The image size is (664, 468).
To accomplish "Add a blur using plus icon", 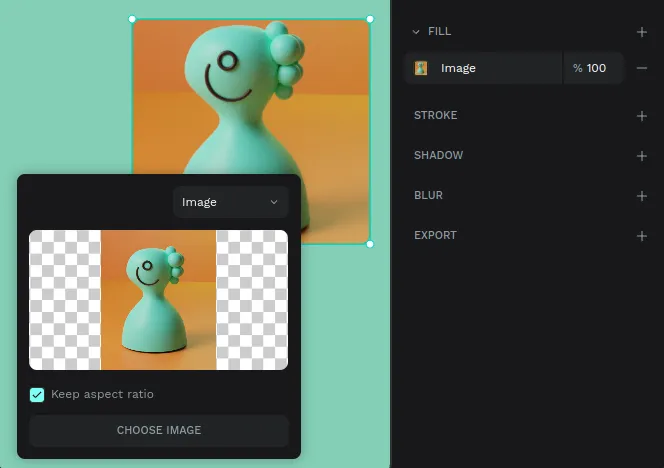I will point(642,196).
